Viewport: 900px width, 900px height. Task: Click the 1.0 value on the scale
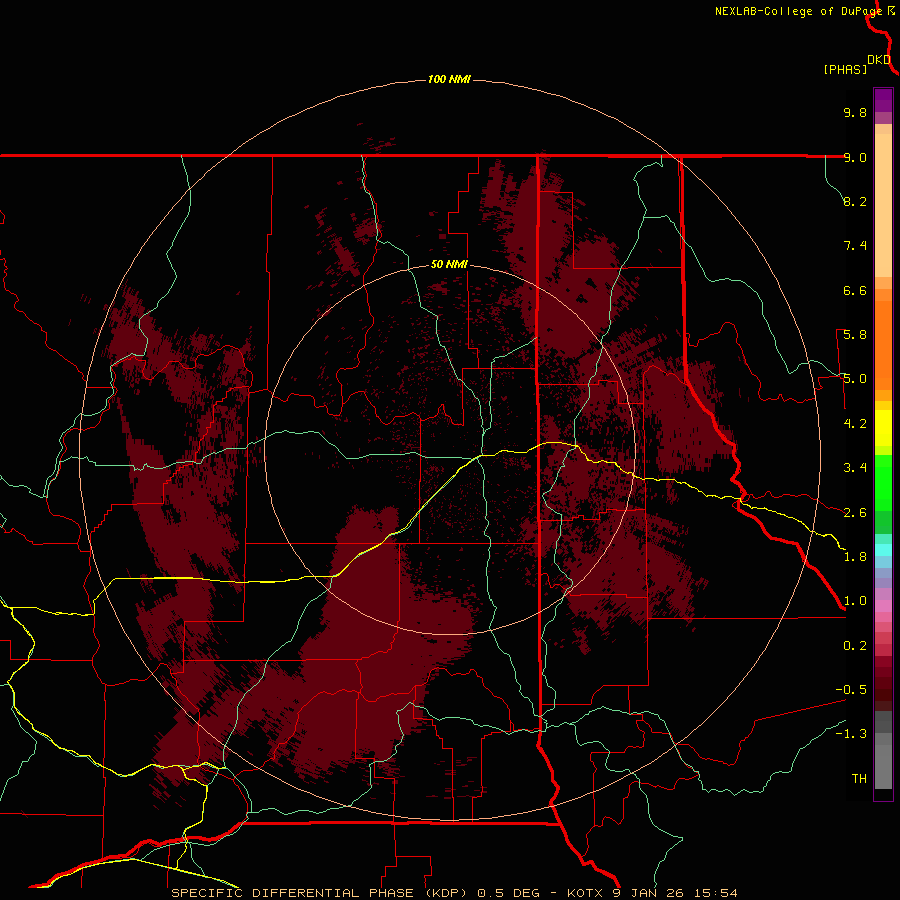[855, 601]
